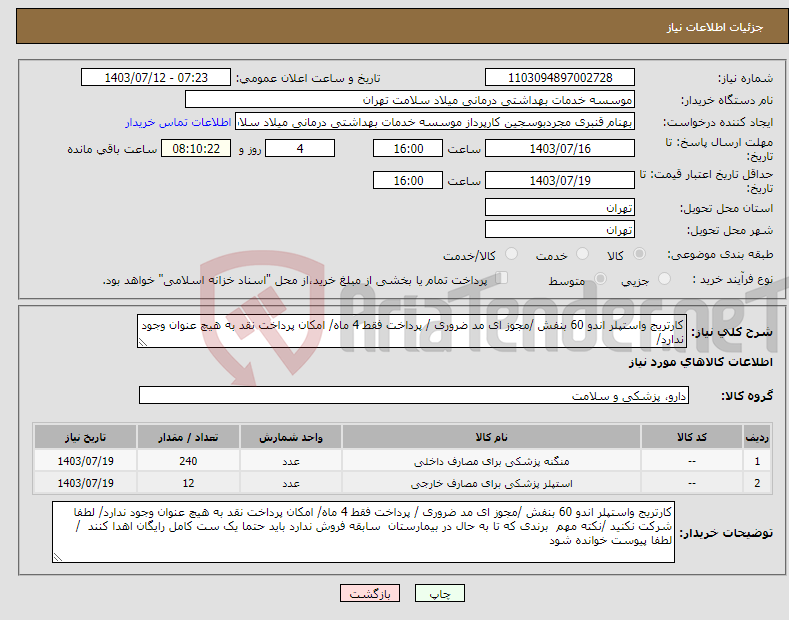Click the resize handle of description textarea
789x620 pixels.
tap(142, 343)
